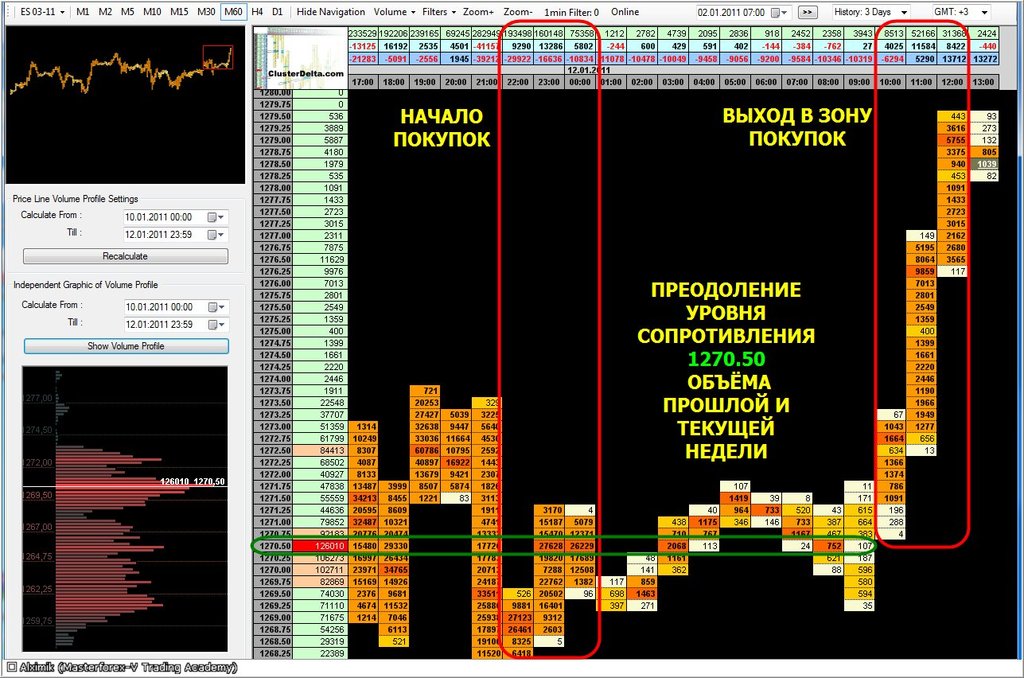Switch to the M15 timeframe
This screenshot has width=1024, height=678.
[179, 12]
